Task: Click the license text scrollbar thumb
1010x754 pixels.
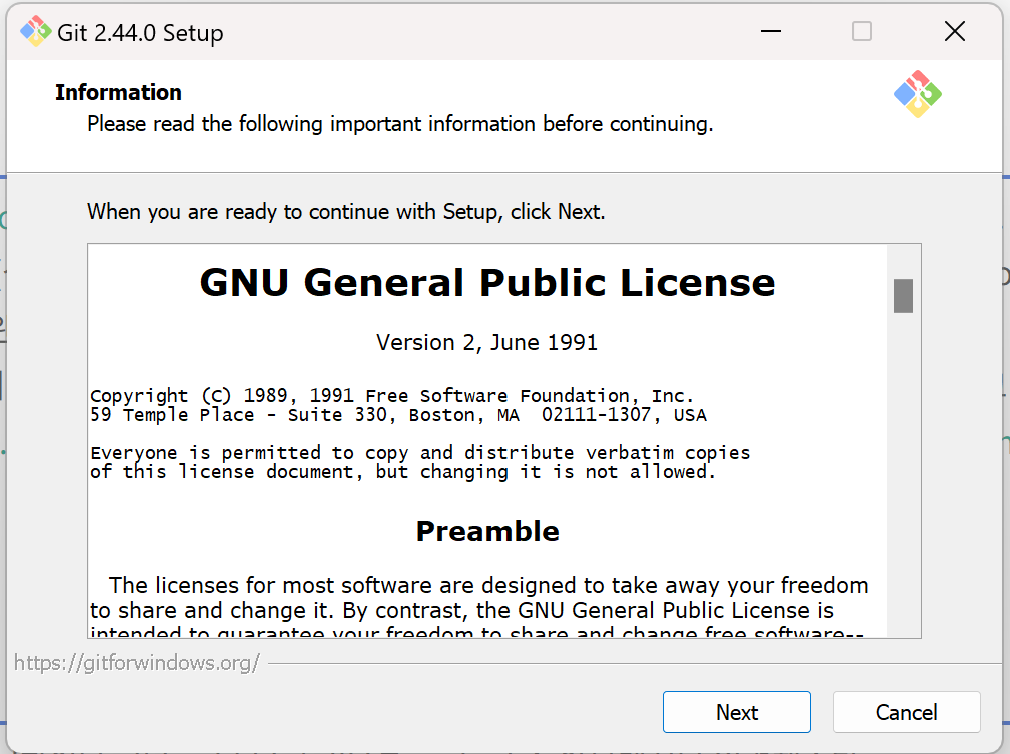Action: click(903, 296)
